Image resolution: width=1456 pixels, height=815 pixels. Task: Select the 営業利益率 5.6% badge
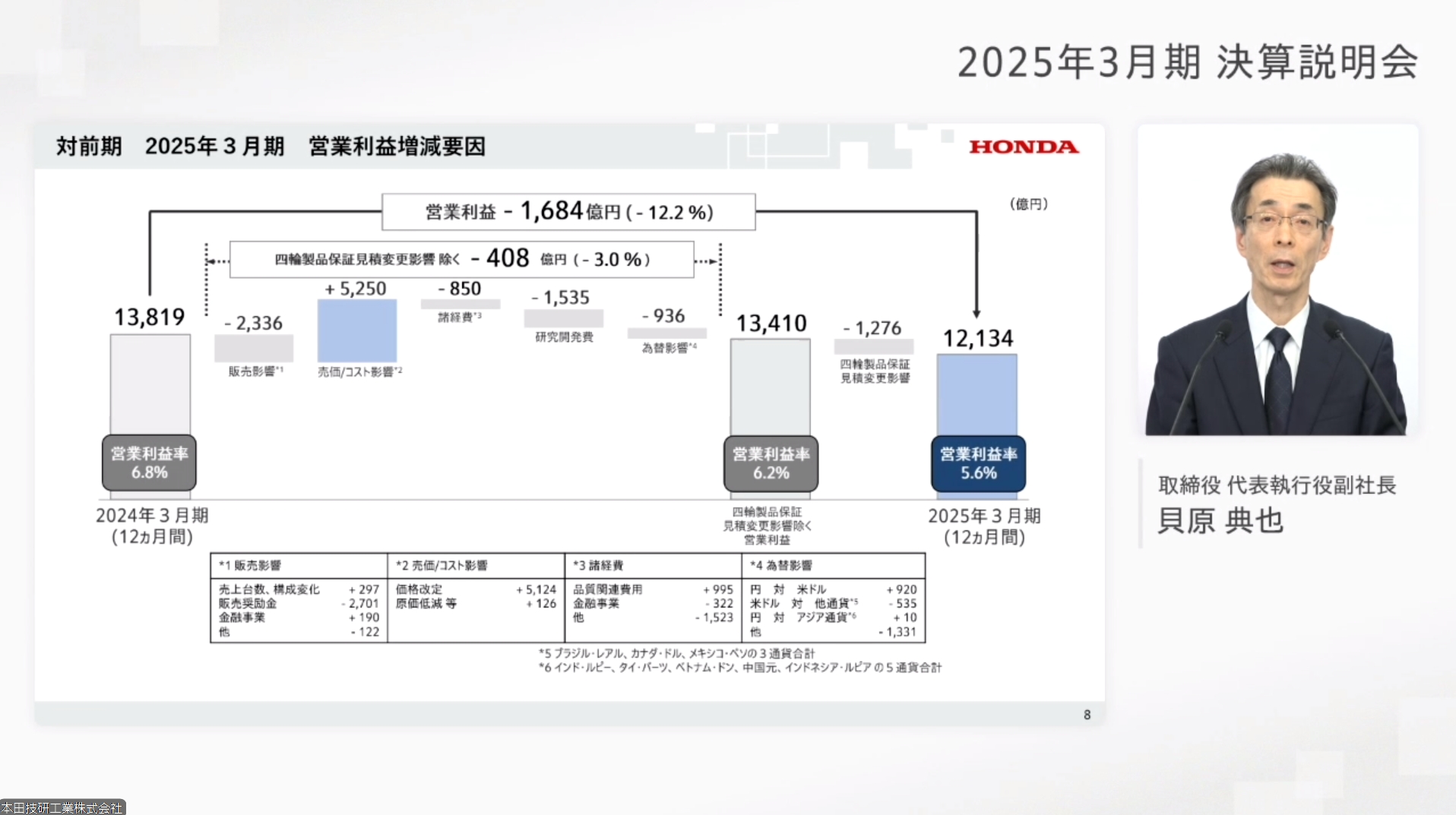click(x=977, y=463)
